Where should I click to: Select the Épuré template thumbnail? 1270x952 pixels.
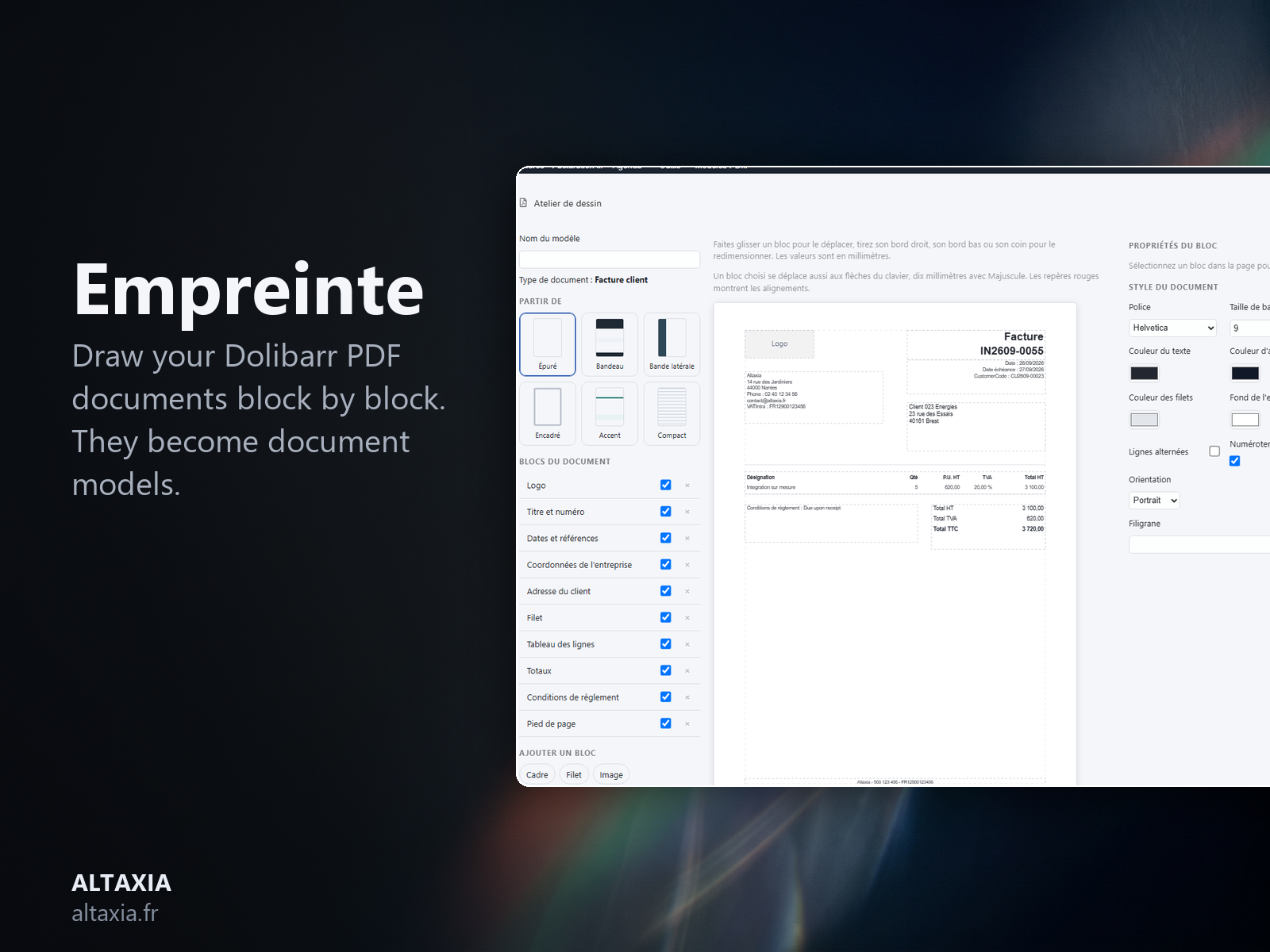pyautogui.click(x=548, y=344)
